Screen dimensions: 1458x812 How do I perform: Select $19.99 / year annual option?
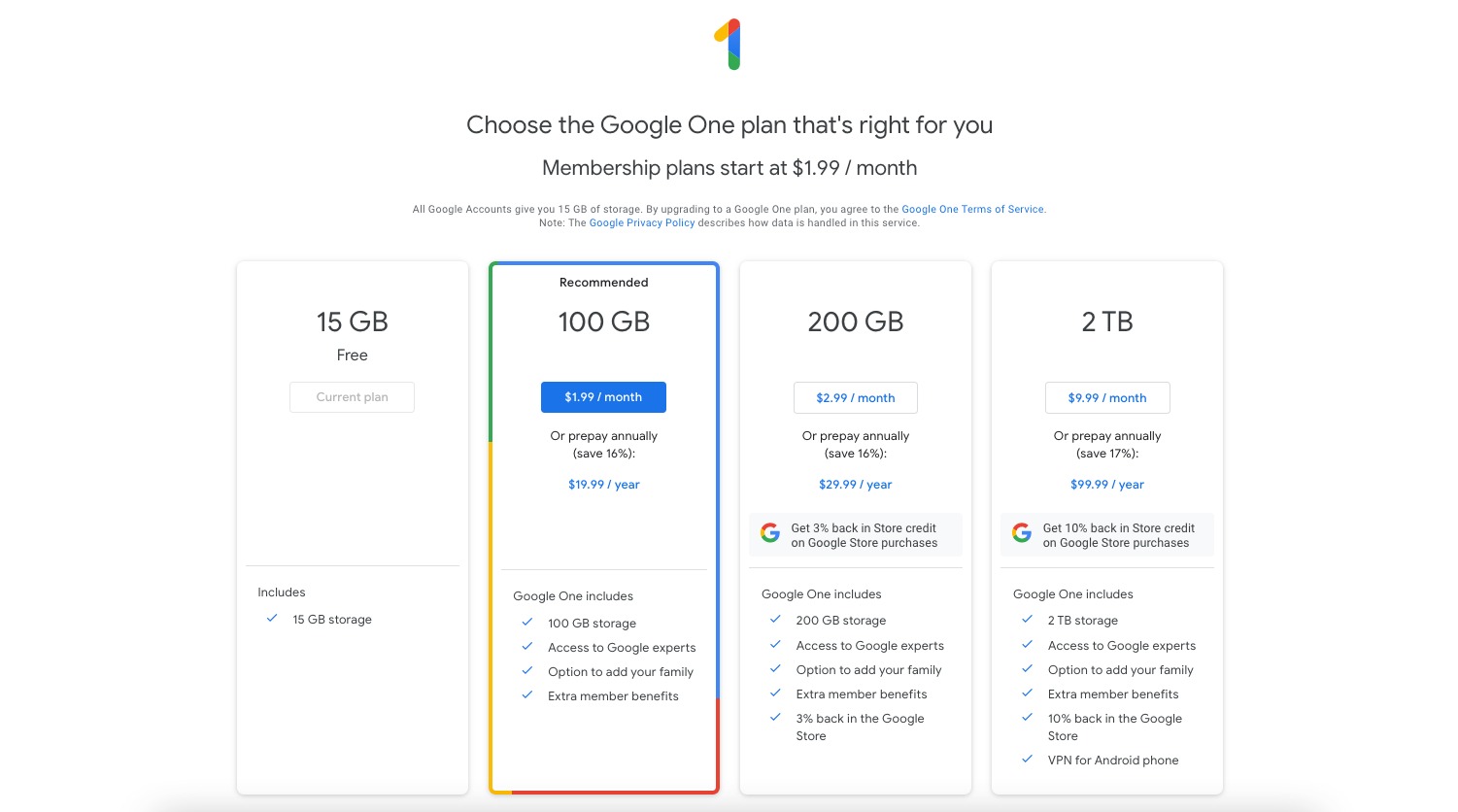tap(604, 485)
